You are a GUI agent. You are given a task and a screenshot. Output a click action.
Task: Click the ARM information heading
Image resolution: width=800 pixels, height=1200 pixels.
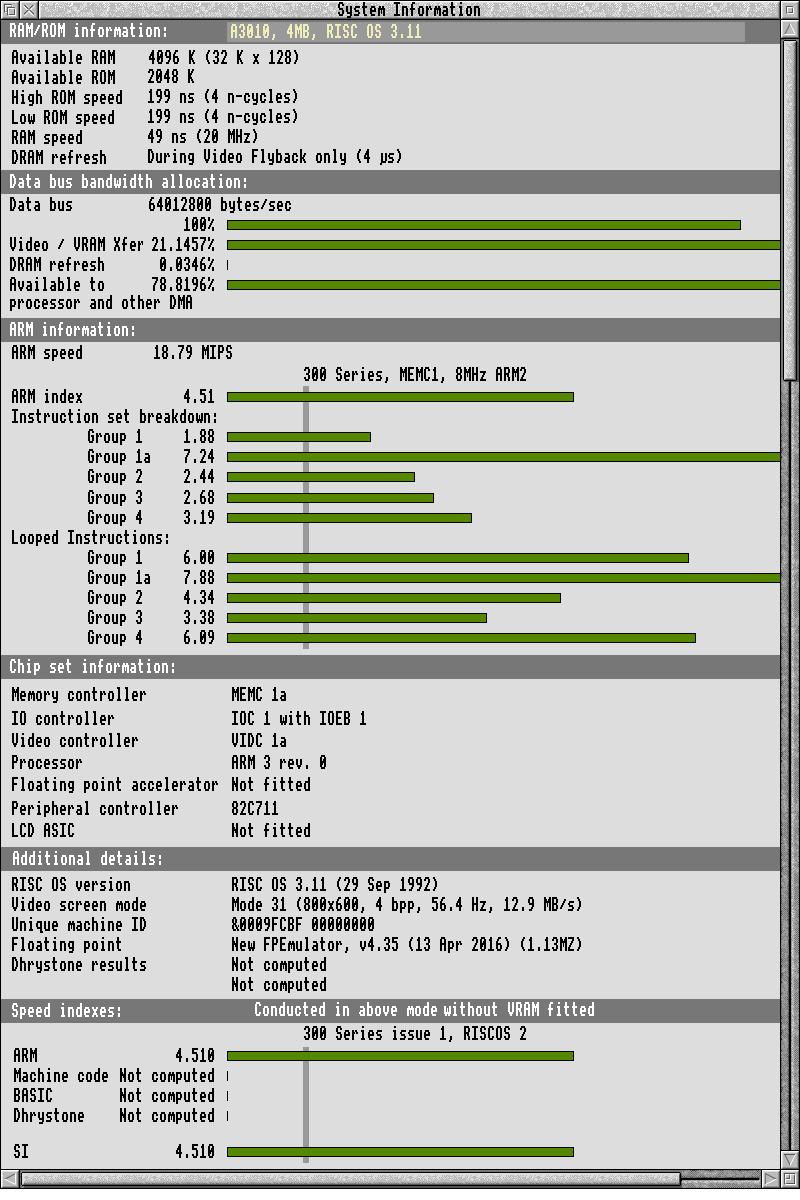pos(73,330)
